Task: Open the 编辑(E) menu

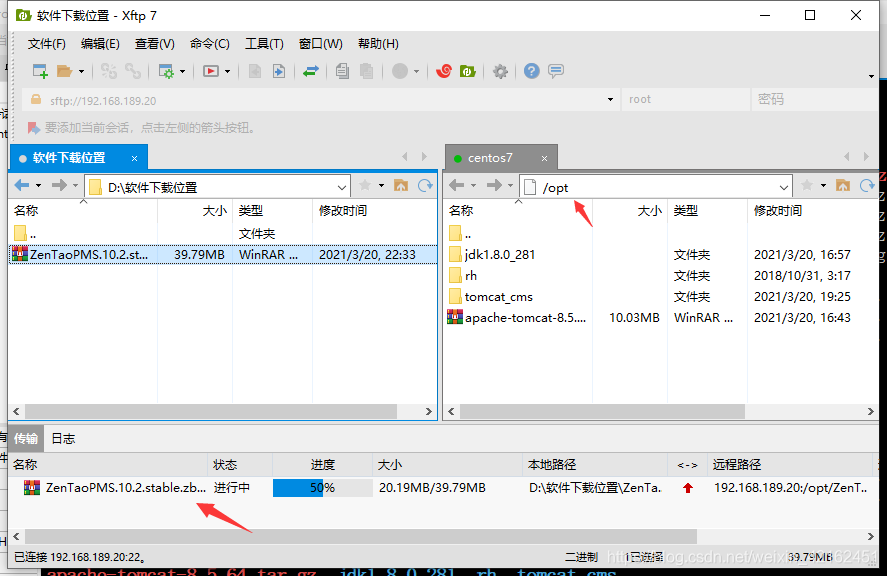Action: tap(100, 44)
